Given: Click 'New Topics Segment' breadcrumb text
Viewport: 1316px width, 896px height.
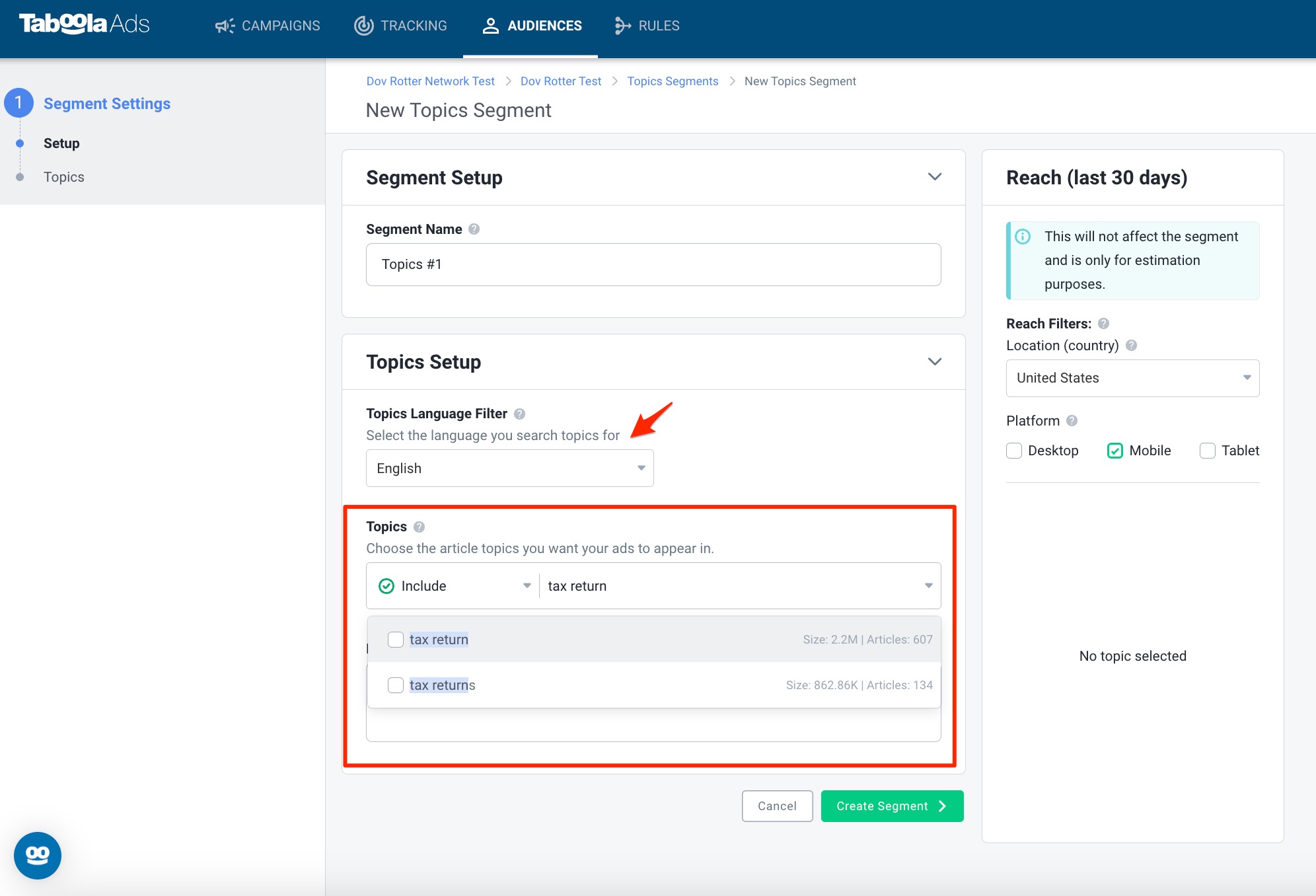Looking at the screenshot, I should click(800, 81).
